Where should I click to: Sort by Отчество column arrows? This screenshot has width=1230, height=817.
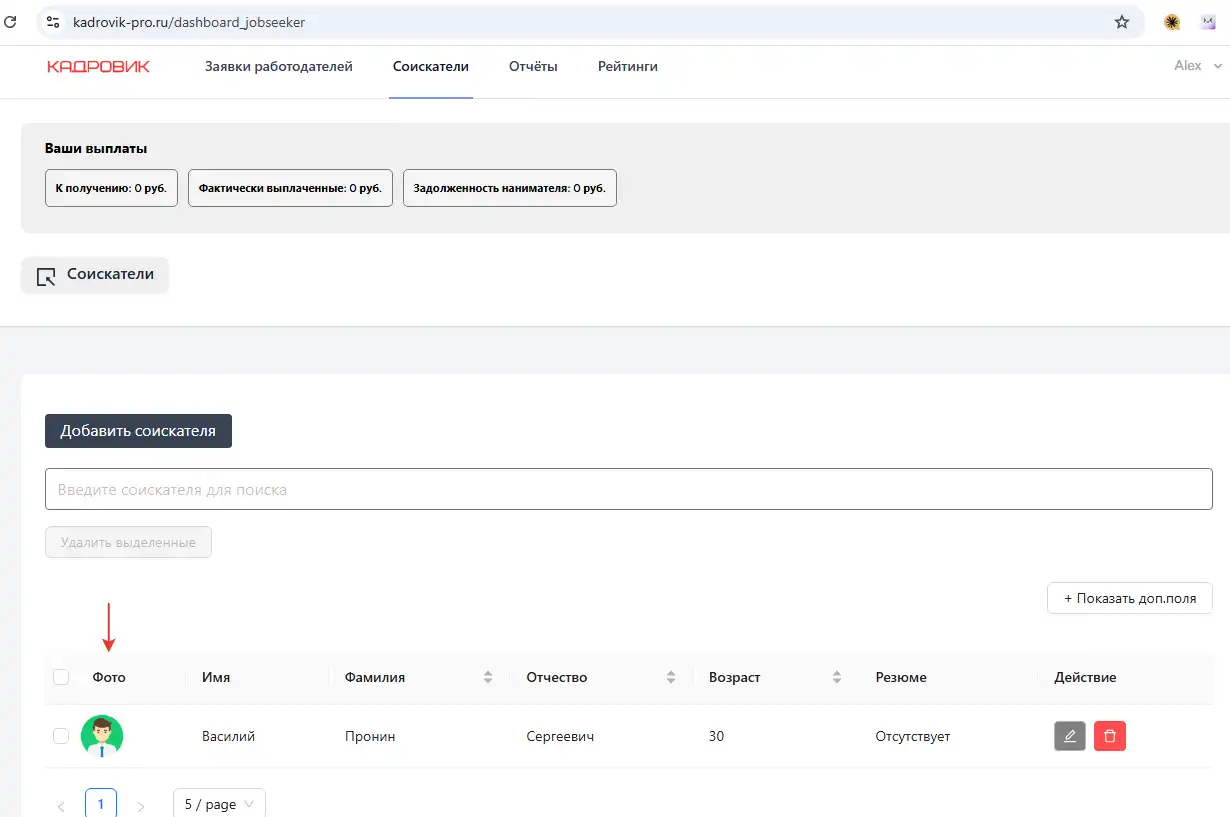[671, 677]
